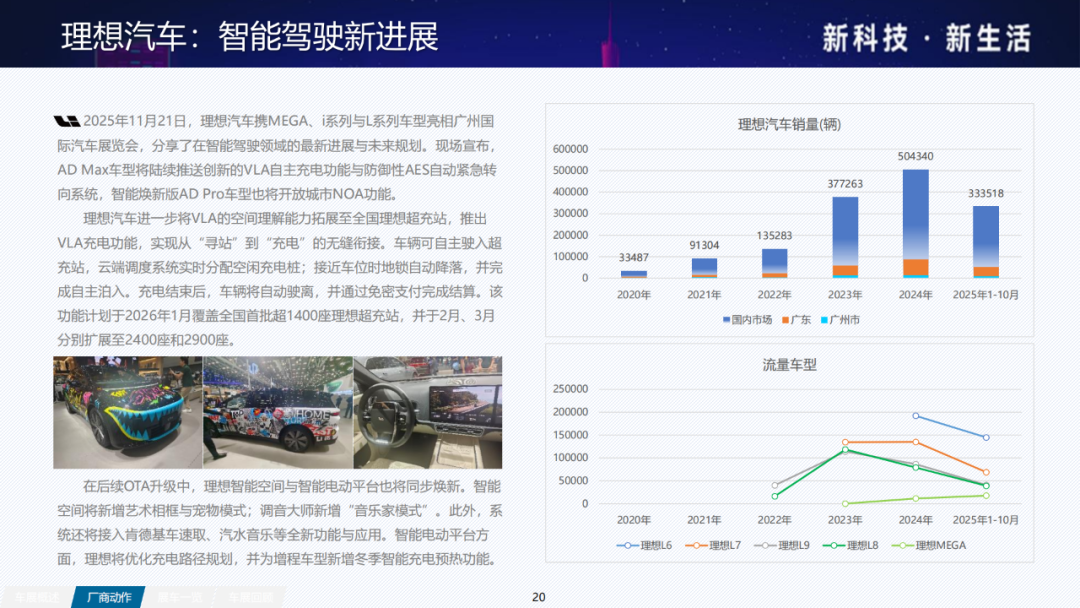Click the 2022年 sales bar
Viewport: 1080px width, 608px height.
pos(775,263)
